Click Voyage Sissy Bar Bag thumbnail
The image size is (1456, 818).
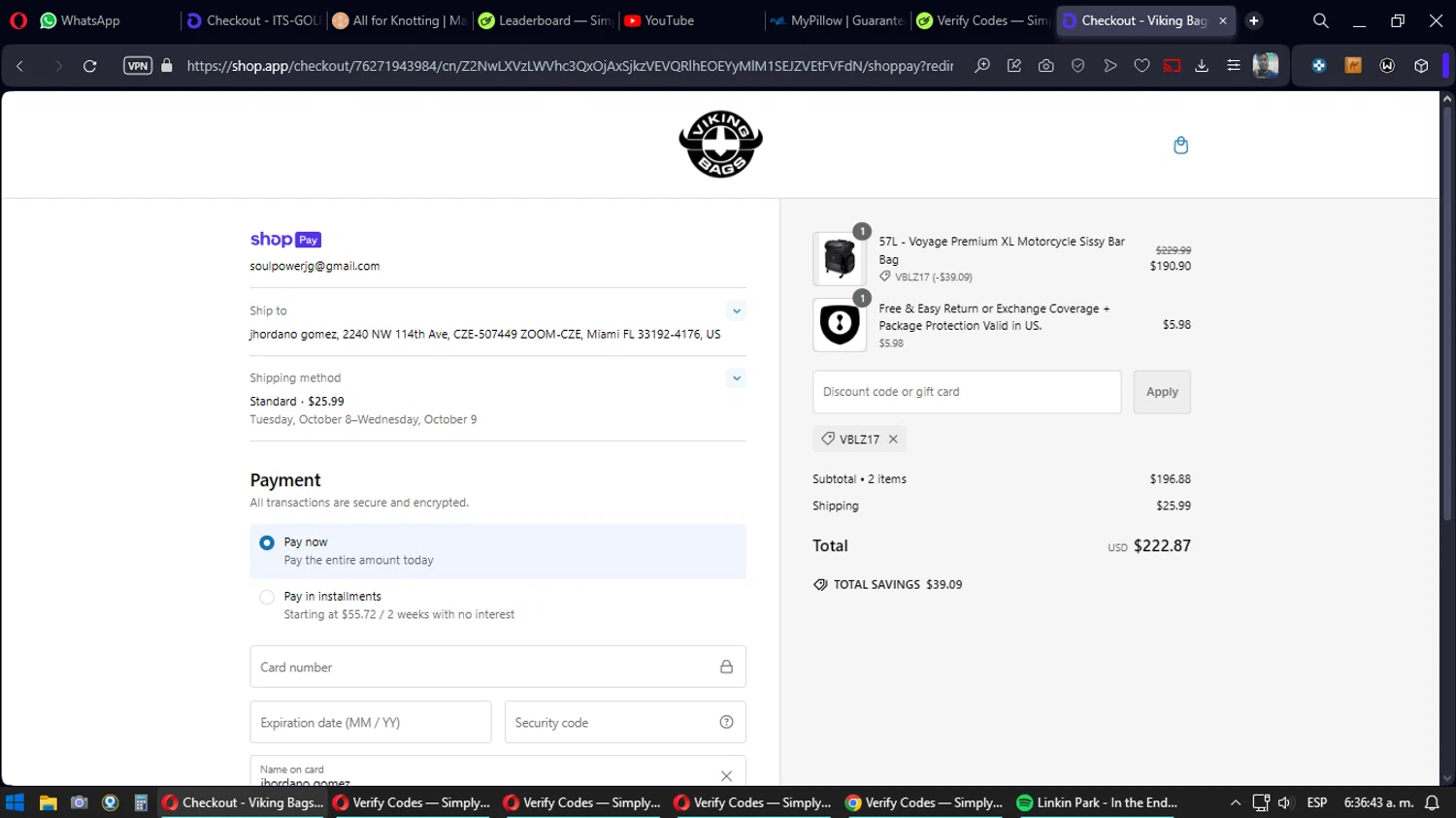point(839,259)
